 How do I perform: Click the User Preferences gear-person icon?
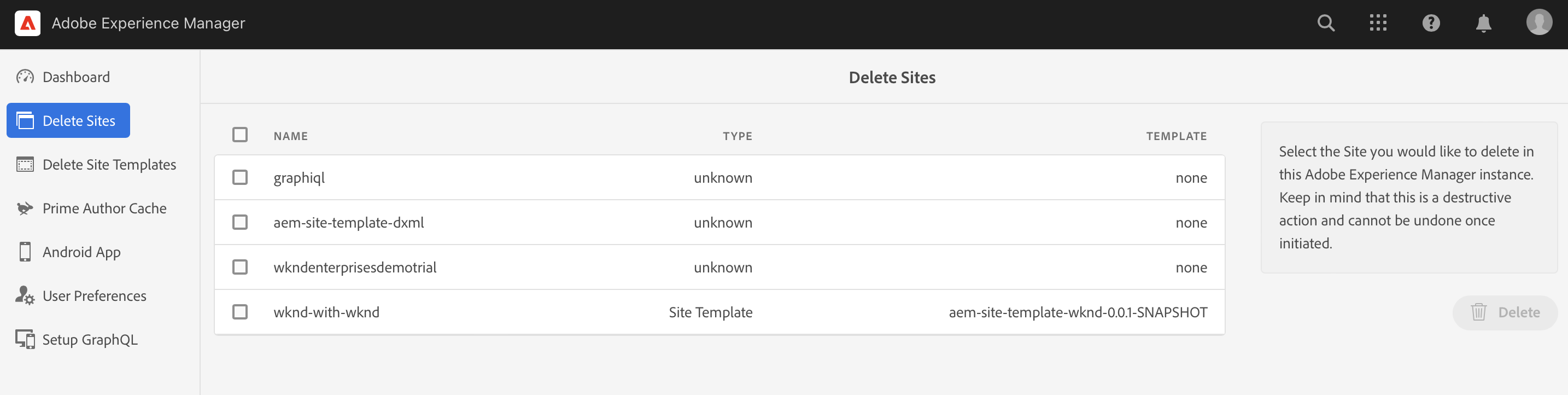tap(25, 295)
